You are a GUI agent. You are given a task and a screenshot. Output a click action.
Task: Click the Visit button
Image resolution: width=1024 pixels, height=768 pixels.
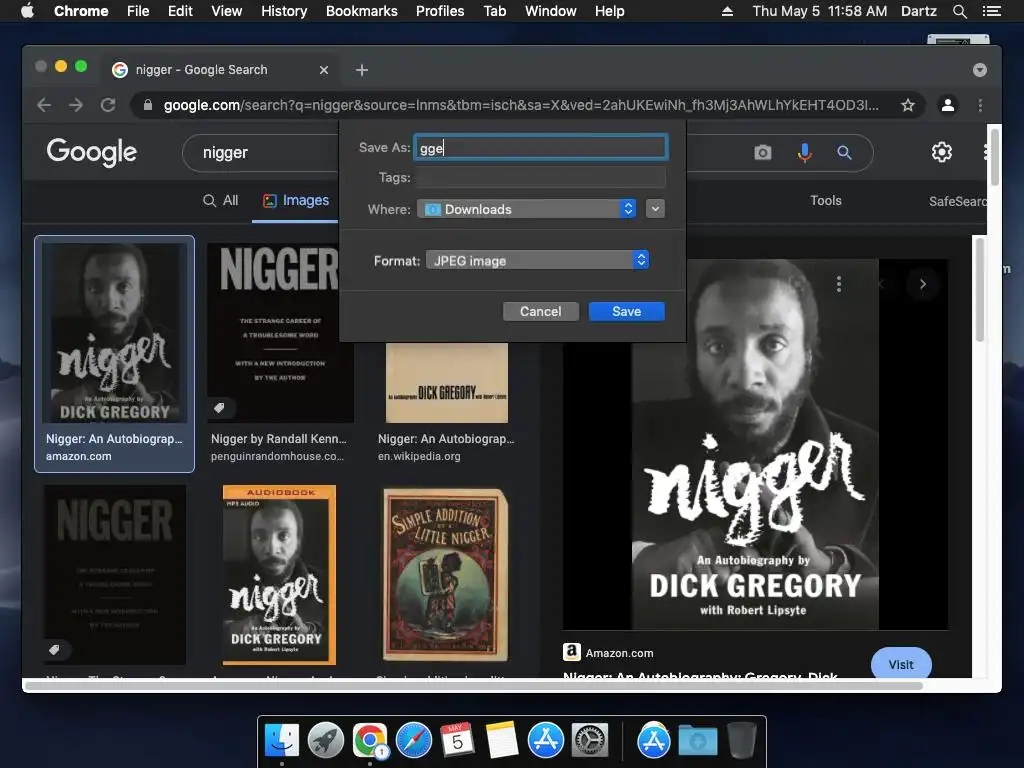coord(901,664)
